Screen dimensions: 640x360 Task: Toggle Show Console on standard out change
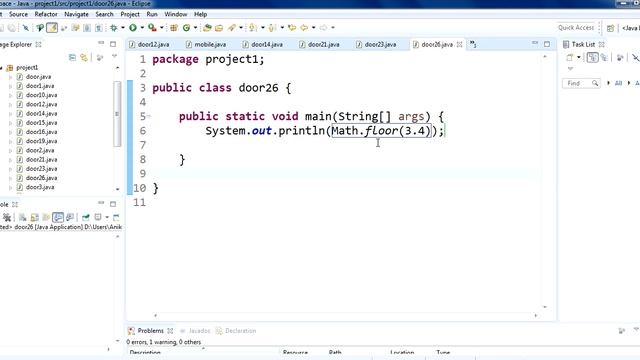[58, 217]
